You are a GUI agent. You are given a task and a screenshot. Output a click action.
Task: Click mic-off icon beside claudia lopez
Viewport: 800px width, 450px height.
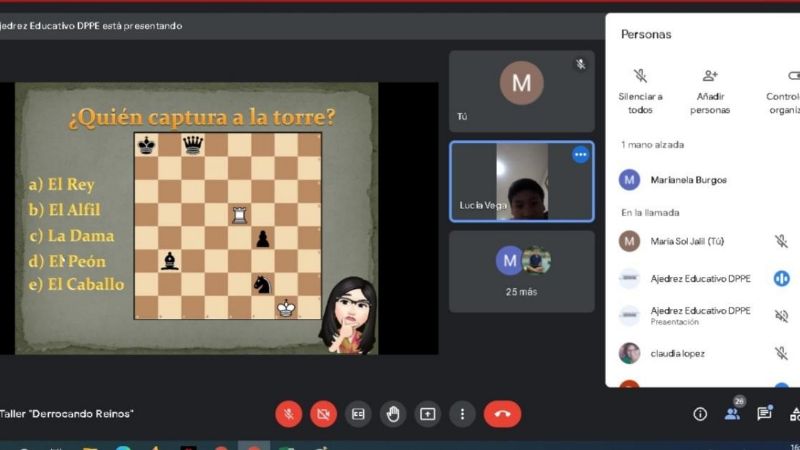(x=781, y=354)
